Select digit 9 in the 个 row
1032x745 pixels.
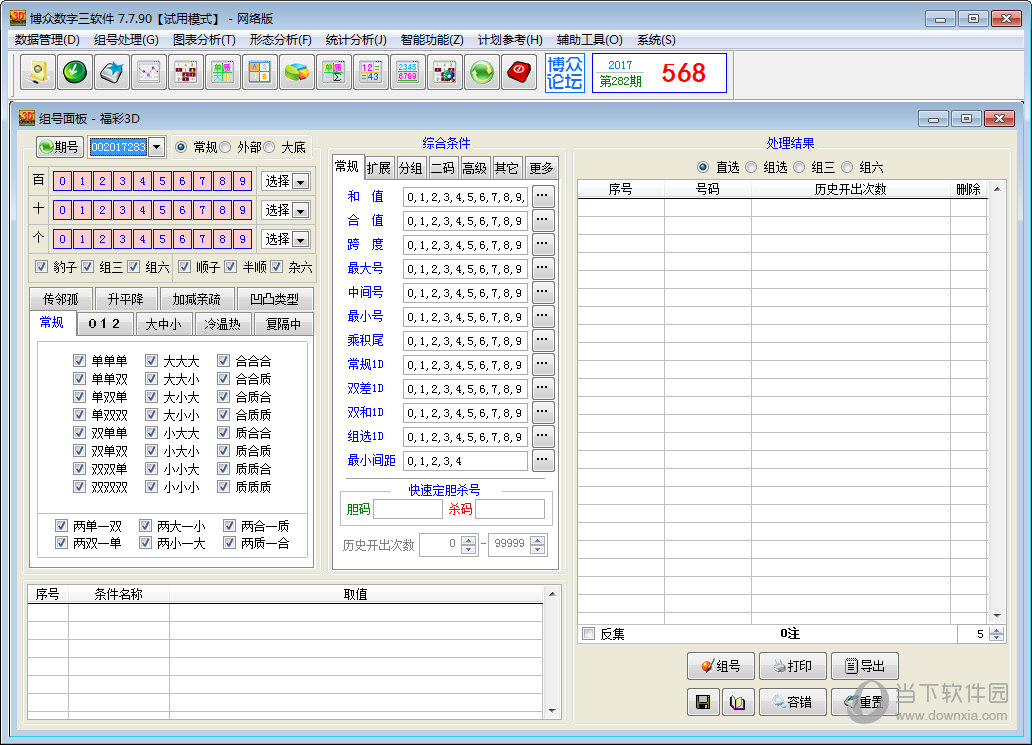pyautogui.click(x=243, y=239)
